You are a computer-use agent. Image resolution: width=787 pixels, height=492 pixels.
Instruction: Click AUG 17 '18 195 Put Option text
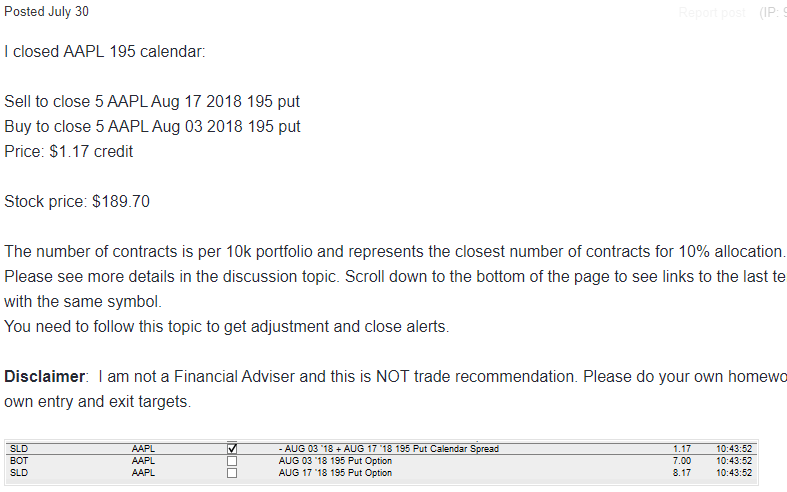pos(335,473)
